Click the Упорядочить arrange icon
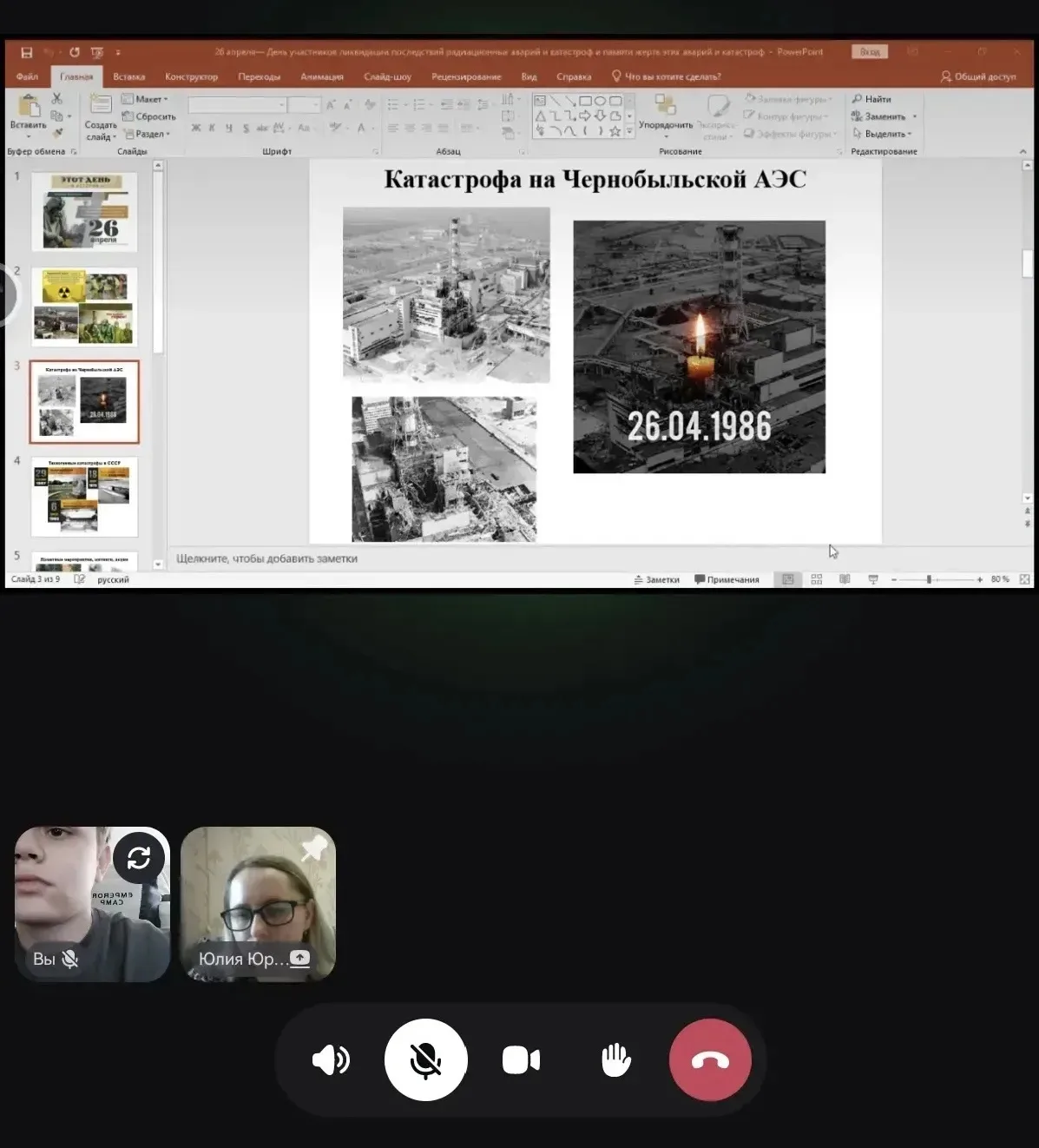 [666, 105]
